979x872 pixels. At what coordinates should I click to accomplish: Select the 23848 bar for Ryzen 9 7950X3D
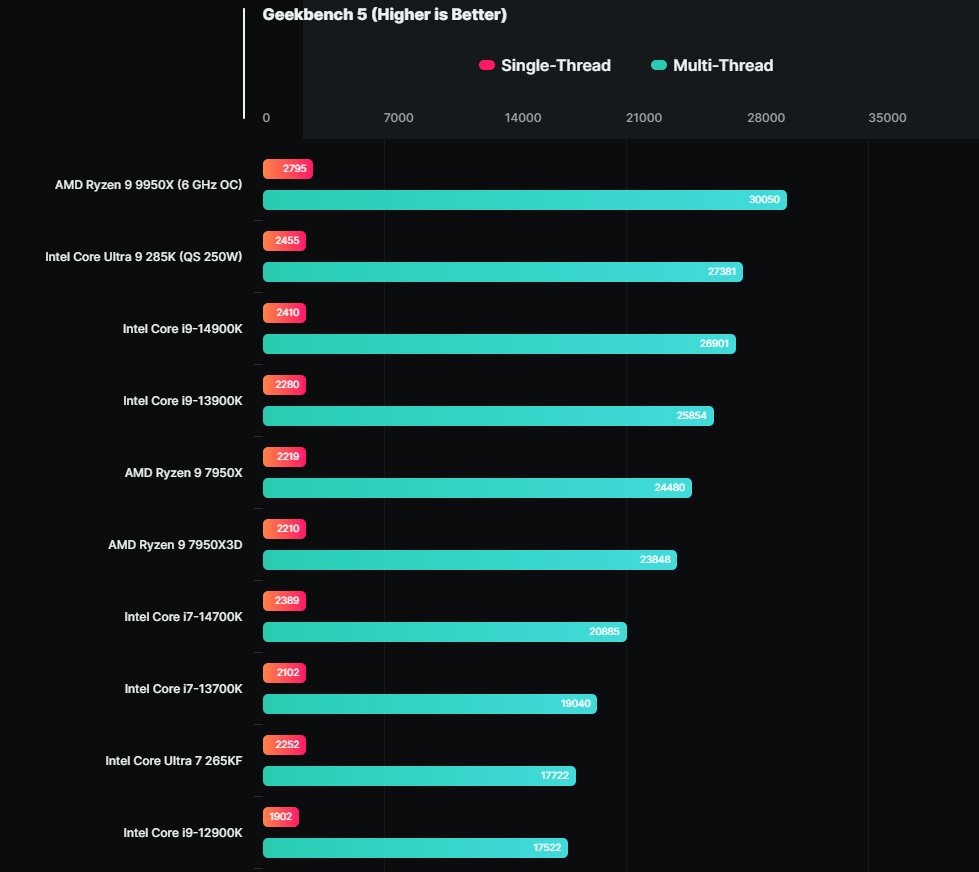tap(470, 560)
